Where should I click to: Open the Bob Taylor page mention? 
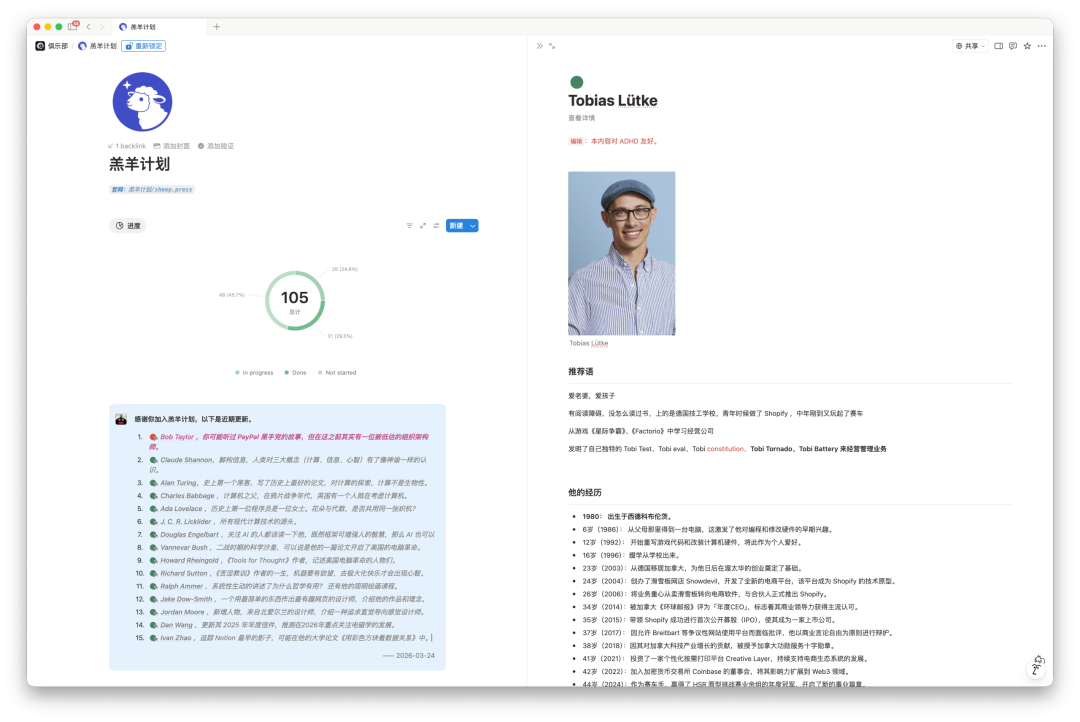[172, 437]
